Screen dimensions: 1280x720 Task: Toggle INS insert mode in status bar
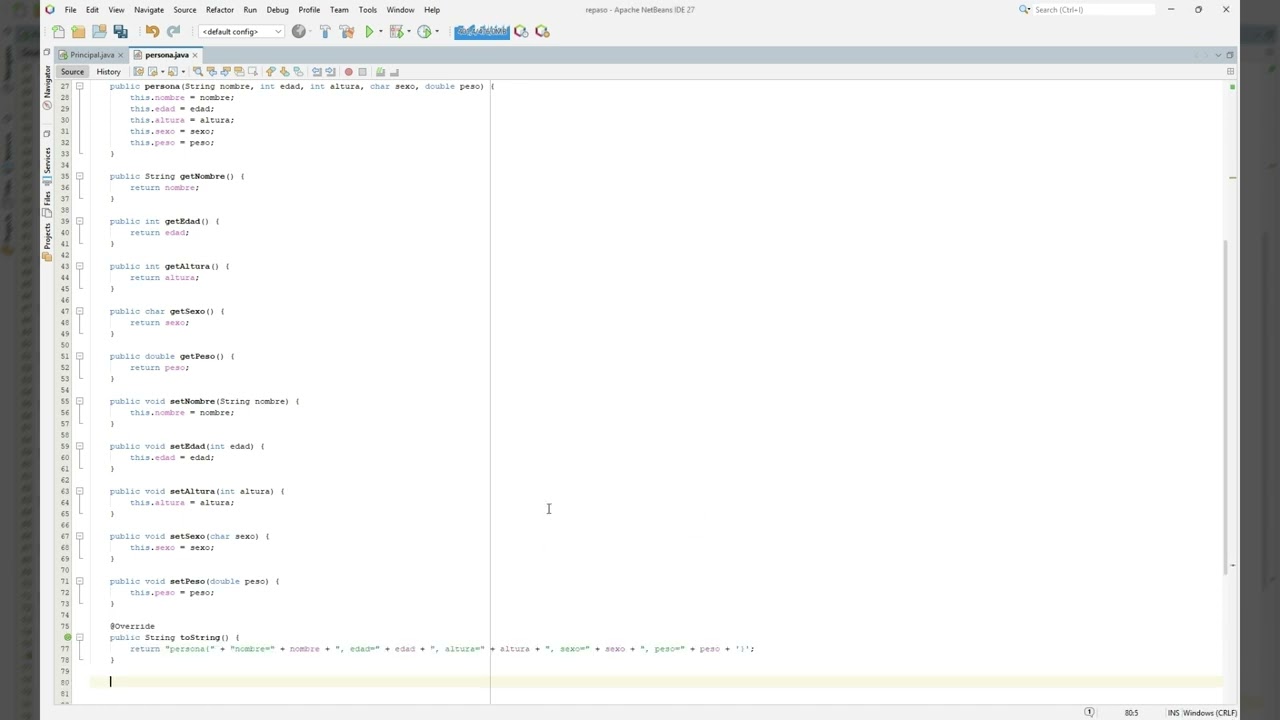[1173, 713]
